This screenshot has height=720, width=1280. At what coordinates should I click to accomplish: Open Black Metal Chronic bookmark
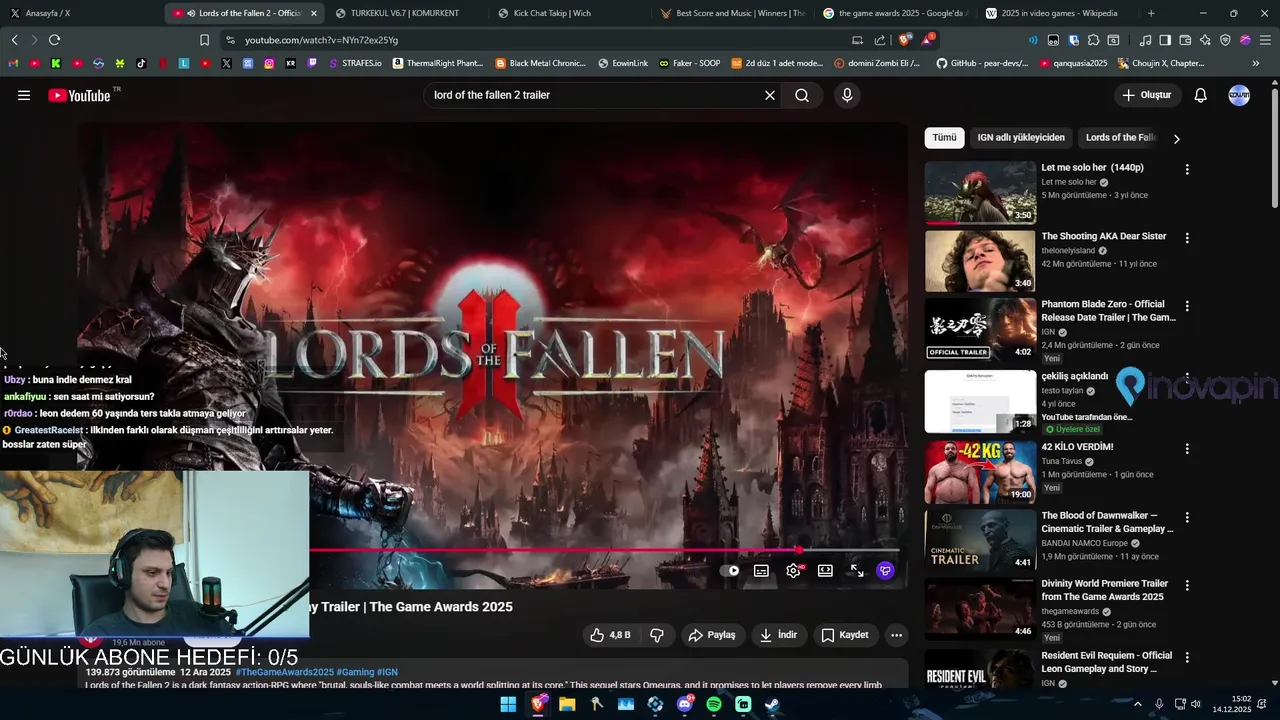[x=540, y=63]
